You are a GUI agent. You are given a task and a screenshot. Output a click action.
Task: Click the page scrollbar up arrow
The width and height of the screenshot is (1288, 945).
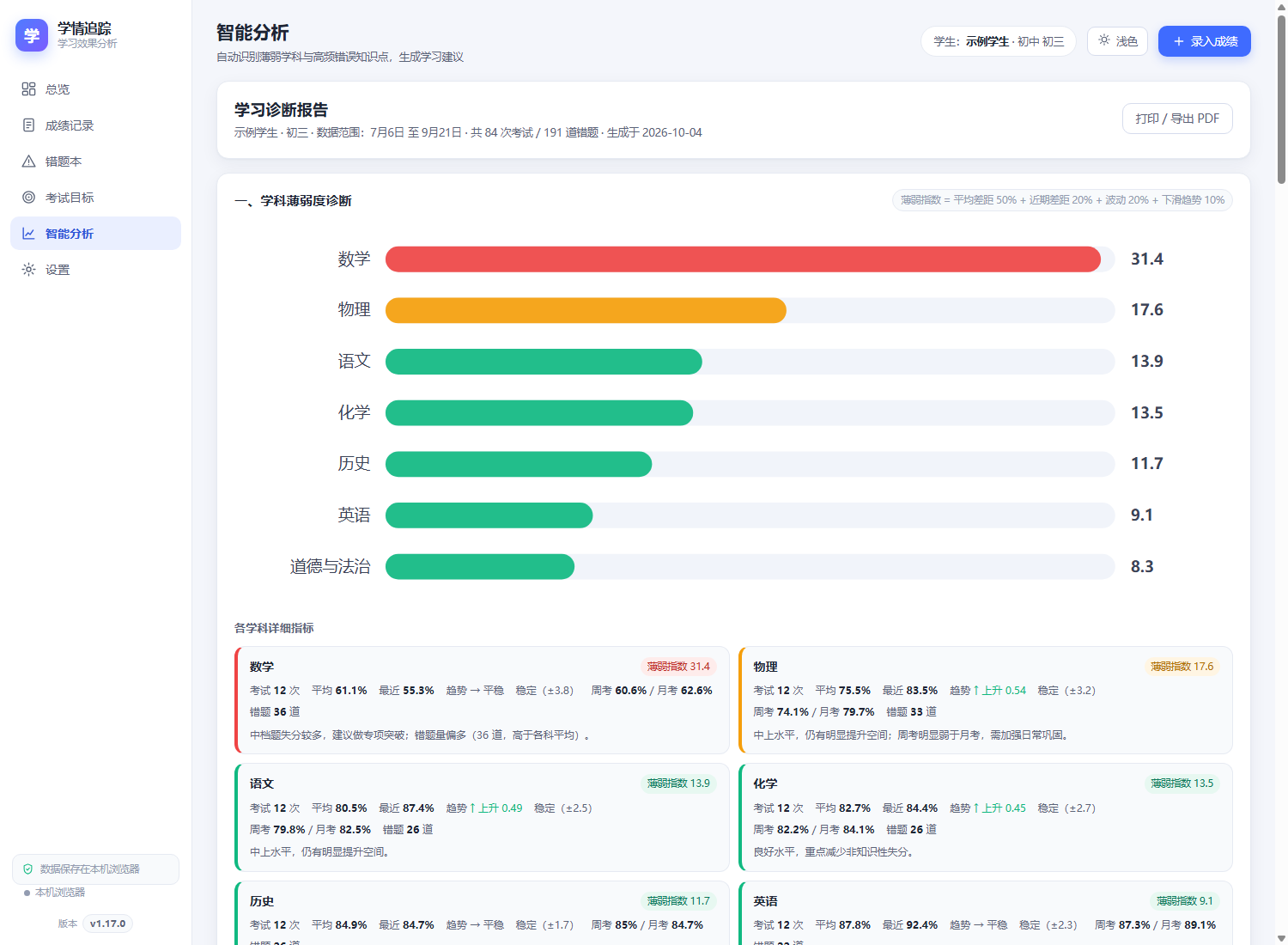coord(1281,6)
